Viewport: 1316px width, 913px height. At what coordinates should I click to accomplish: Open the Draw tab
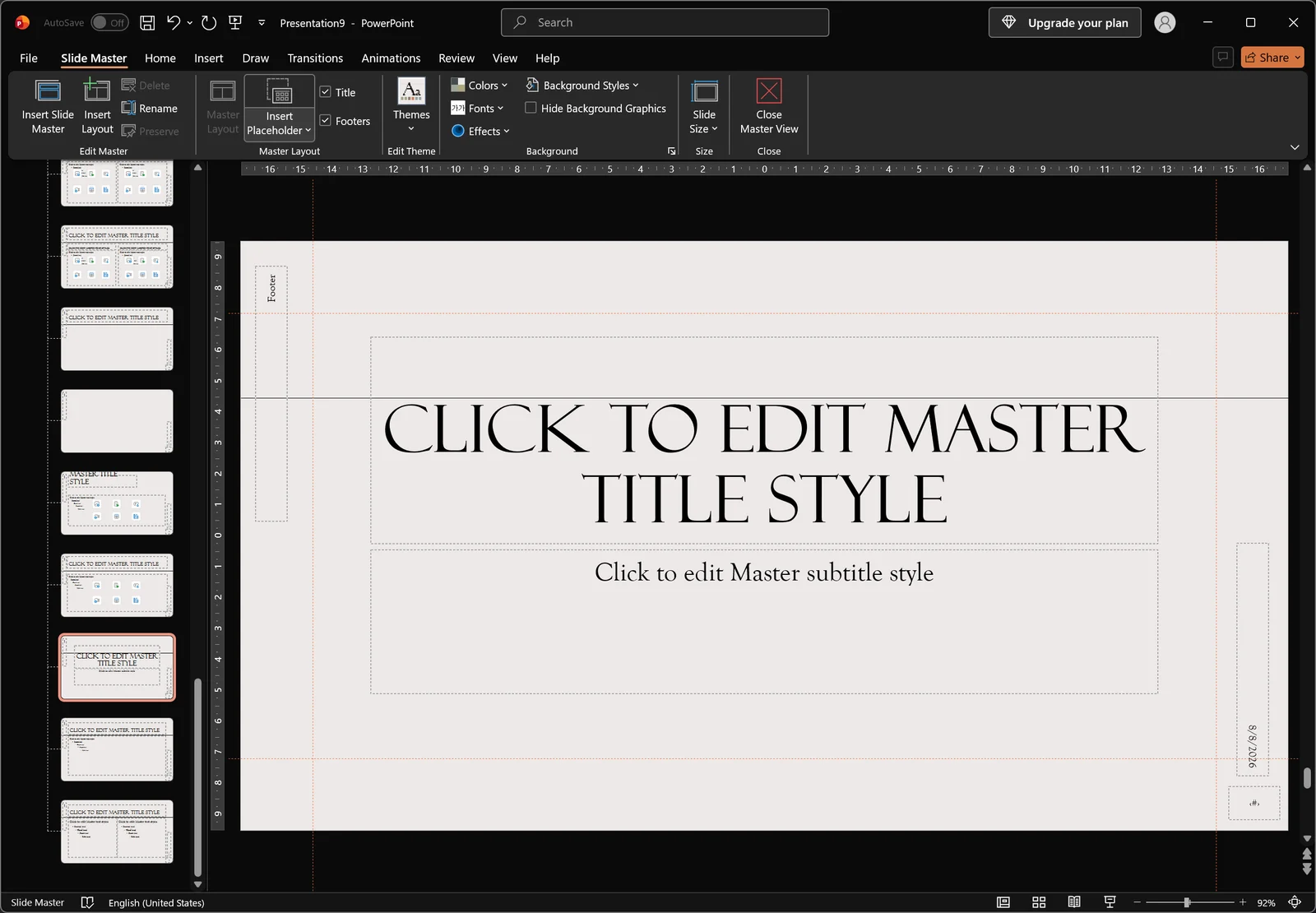(256, 58)
